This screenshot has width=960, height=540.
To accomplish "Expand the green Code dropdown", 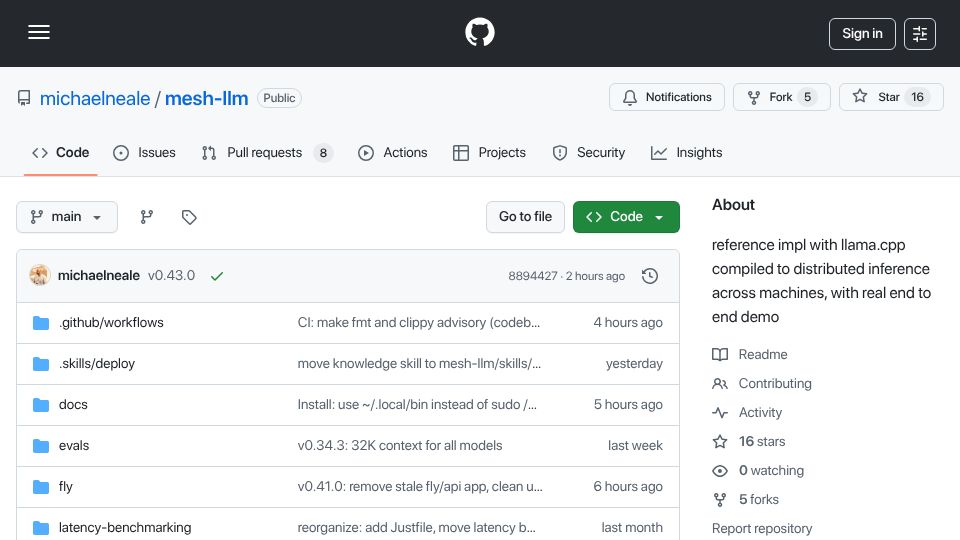I will (626, 217).
